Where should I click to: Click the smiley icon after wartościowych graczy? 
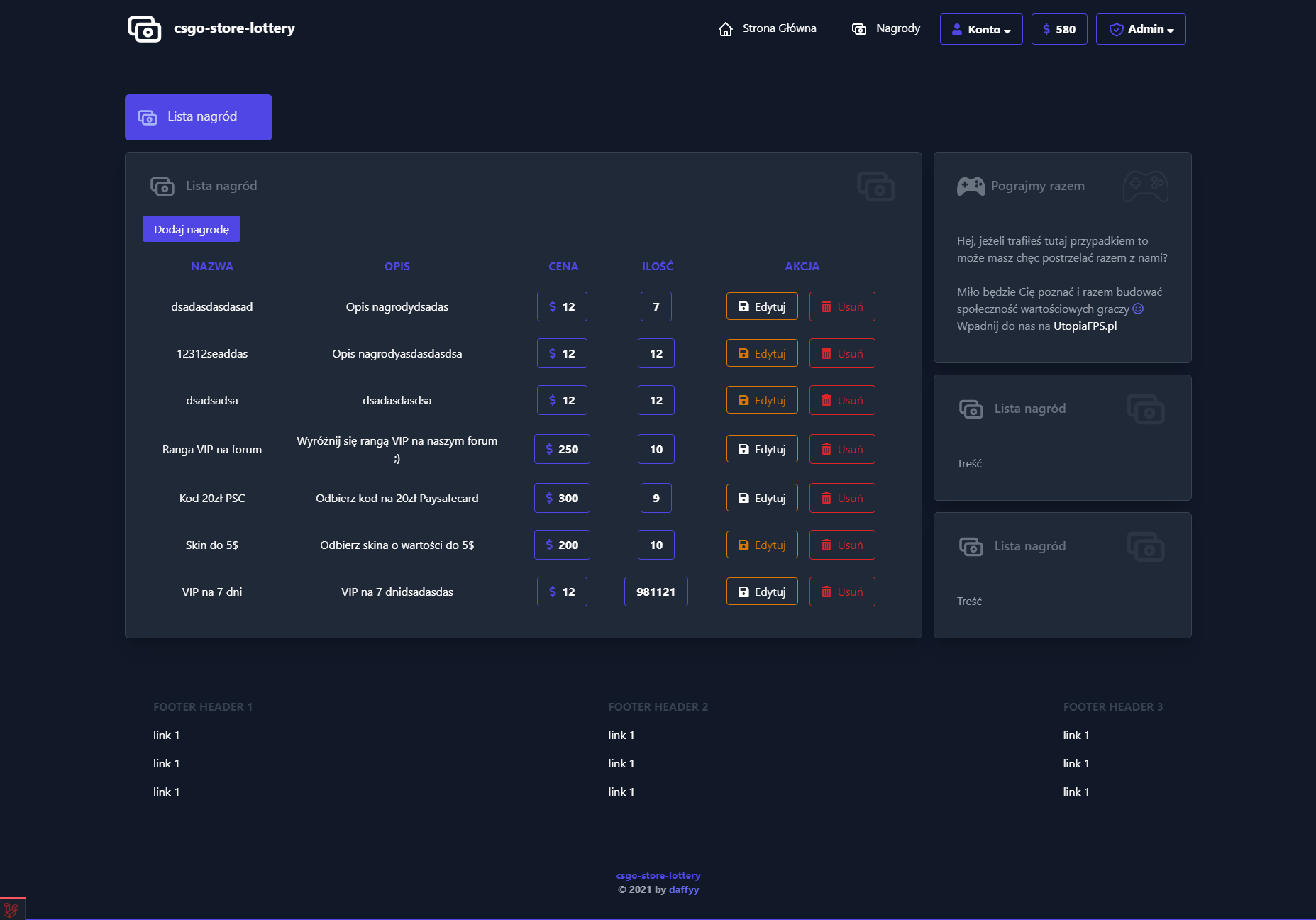[x=1138, y=309]
